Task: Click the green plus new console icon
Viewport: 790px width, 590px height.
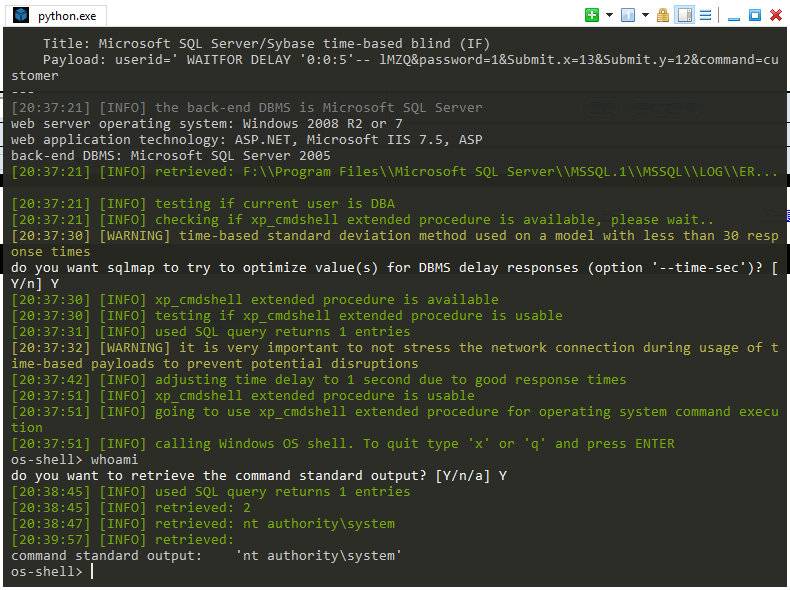Action: 592,15
